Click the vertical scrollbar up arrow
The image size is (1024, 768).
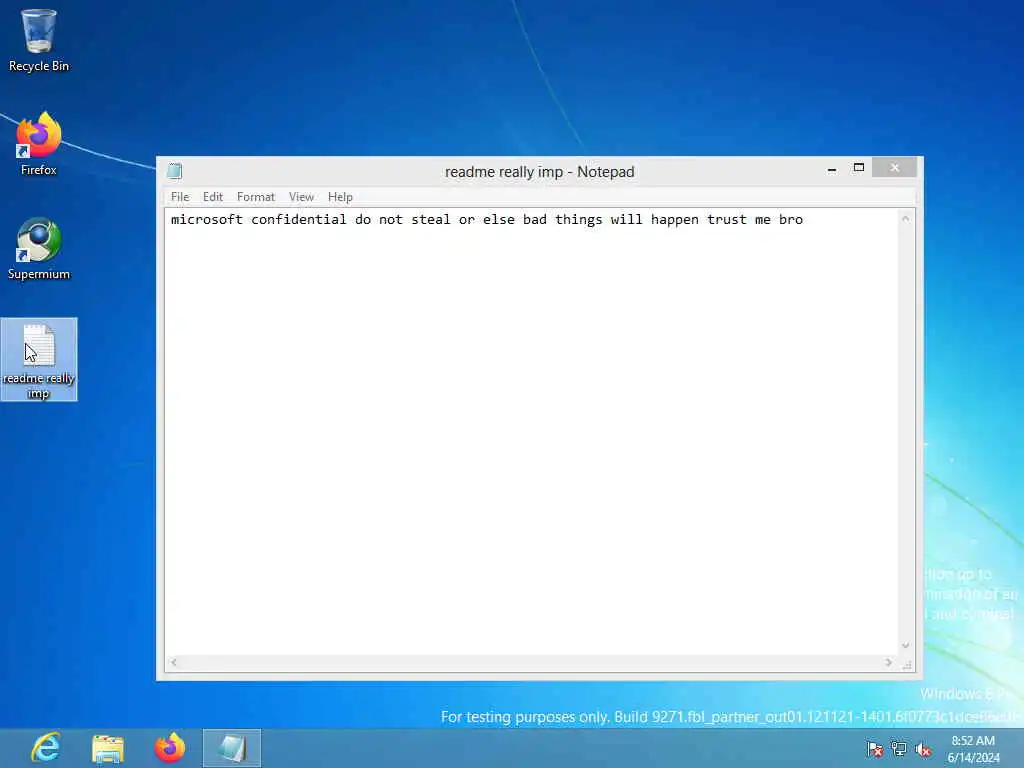[906, 219]
